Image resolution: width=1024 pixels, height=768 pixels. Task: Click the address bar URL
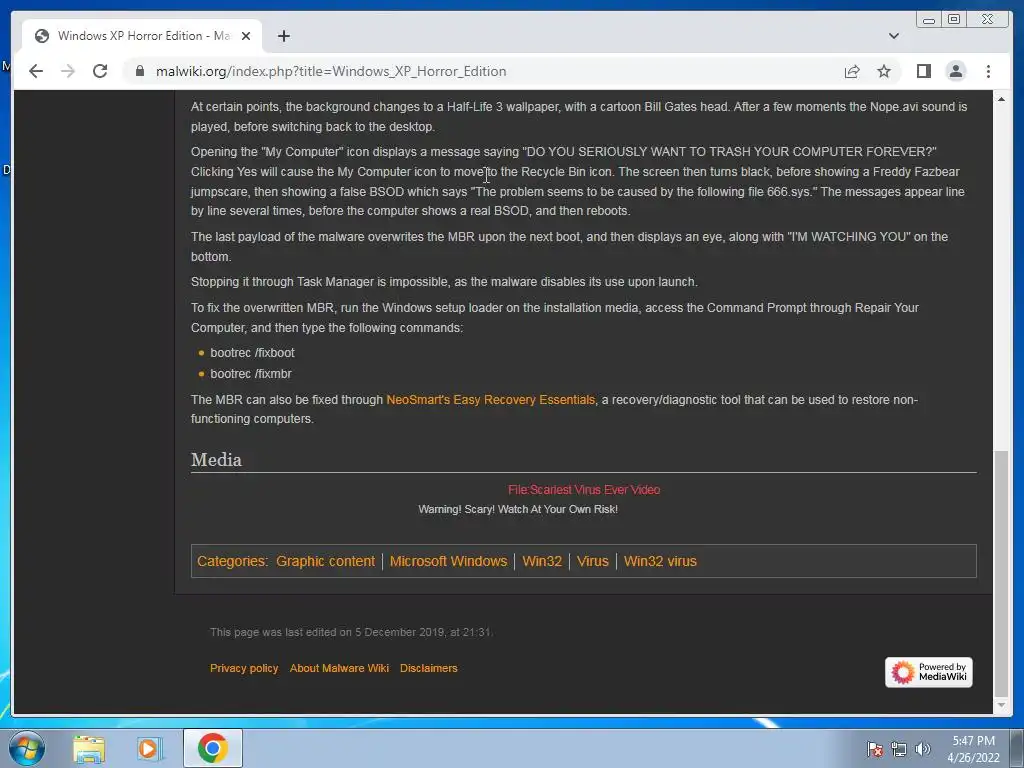coord(330,71)
